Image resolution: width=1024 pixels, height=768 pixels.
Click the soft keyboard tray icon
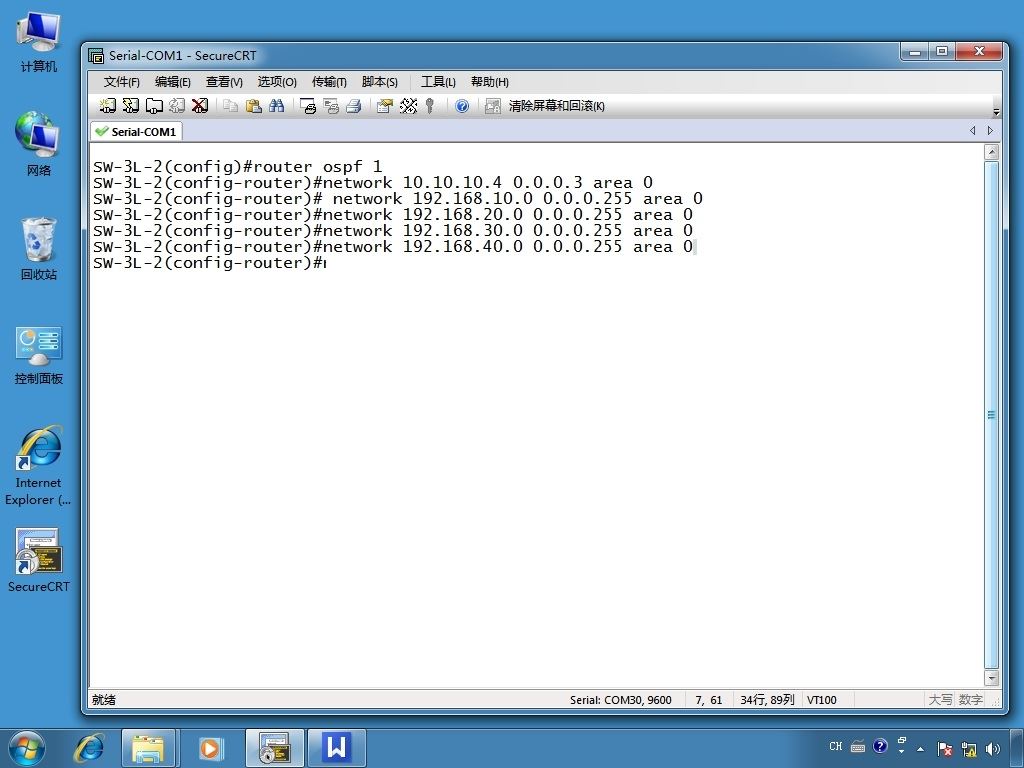[x=858, y=746]
